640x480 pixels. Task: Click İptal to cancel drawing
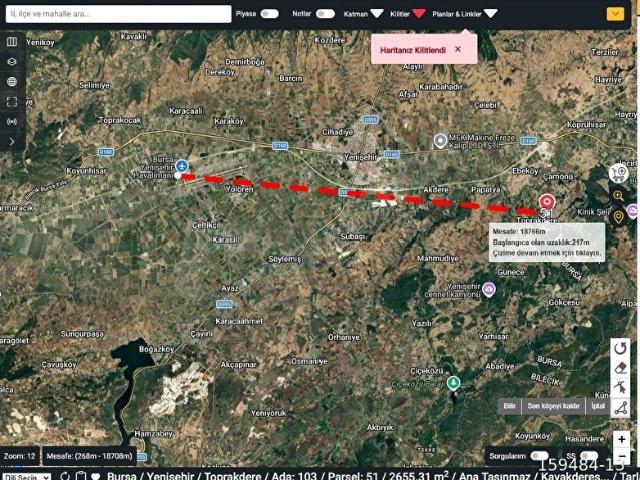(598, 406)
